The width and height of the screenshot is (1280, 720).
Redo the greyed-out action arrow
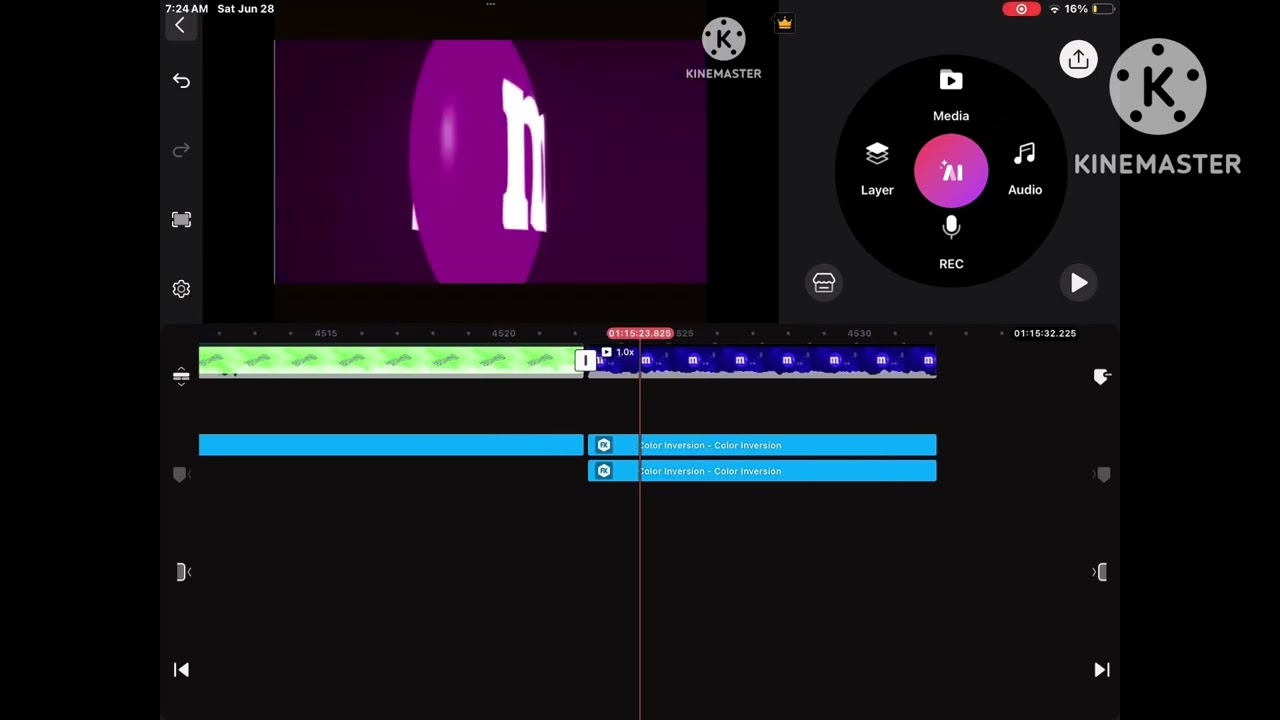pyautogui.click(x=181, y=150)
